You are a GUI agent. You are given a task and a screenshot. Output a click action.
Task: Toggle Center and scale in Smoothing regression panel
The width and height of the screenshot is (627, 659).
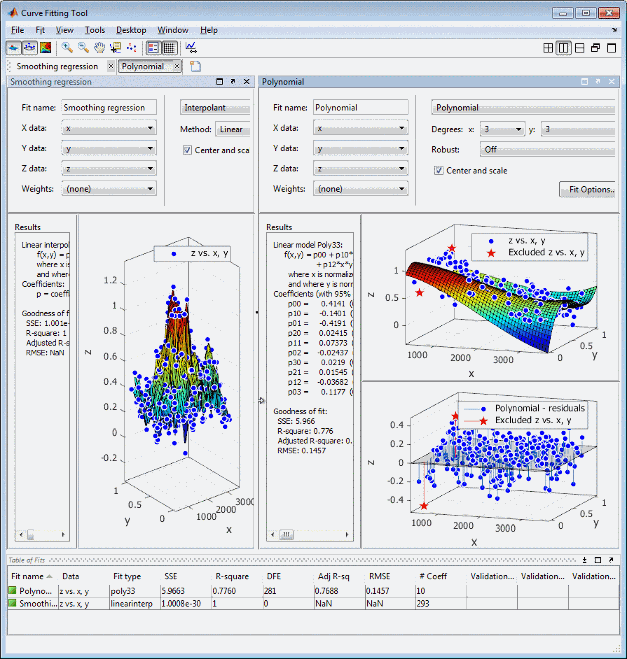188,150
